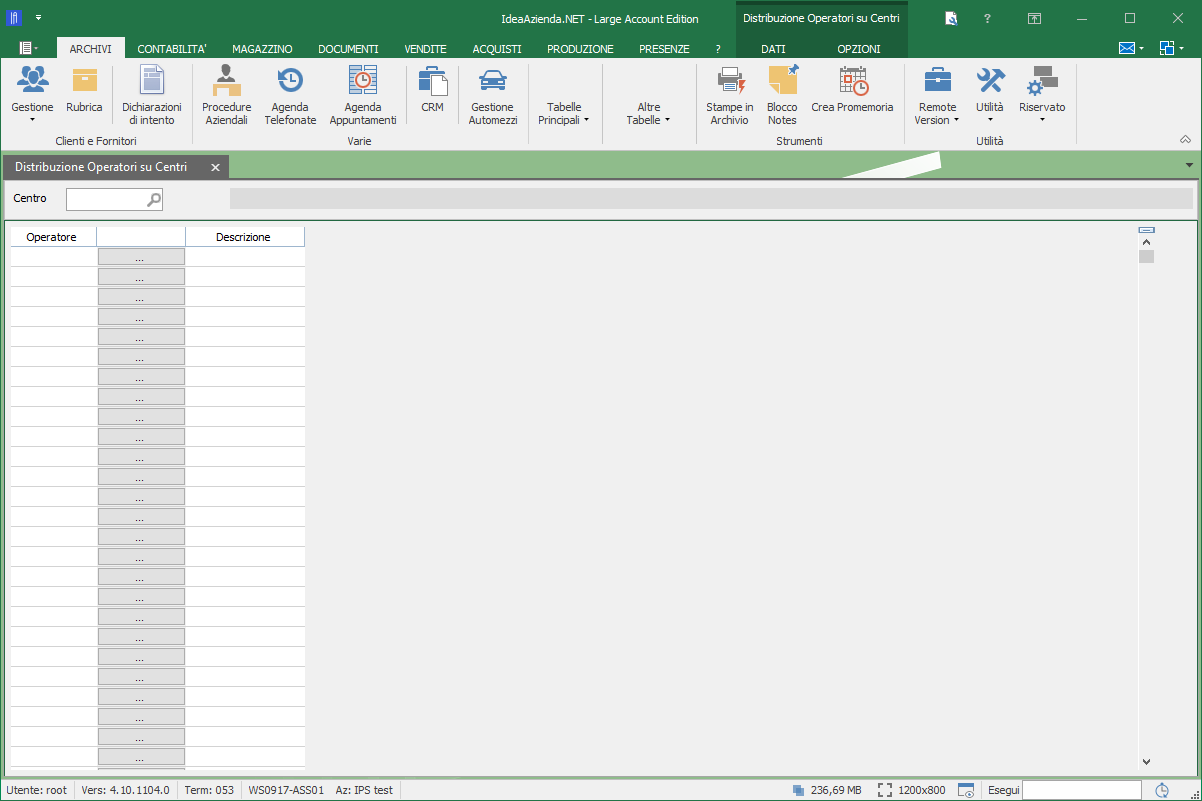Open the document tabs list arrow
Screen dimensions: 1202x801
(1189, 165)
